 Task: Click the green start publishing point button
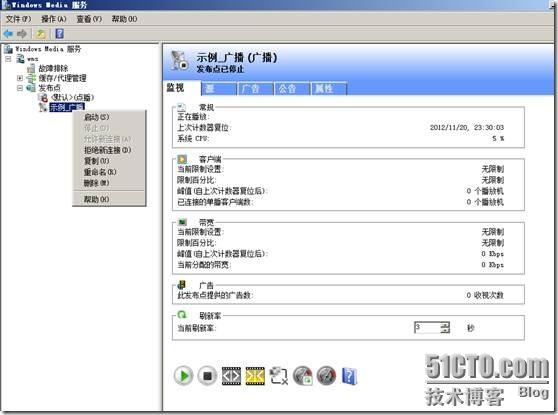[x=184, y=375]
